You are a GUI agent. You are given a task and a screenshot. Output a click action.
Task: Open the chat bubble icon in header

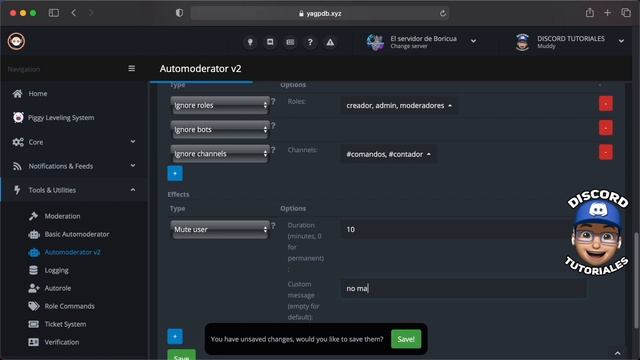point(270,42)
